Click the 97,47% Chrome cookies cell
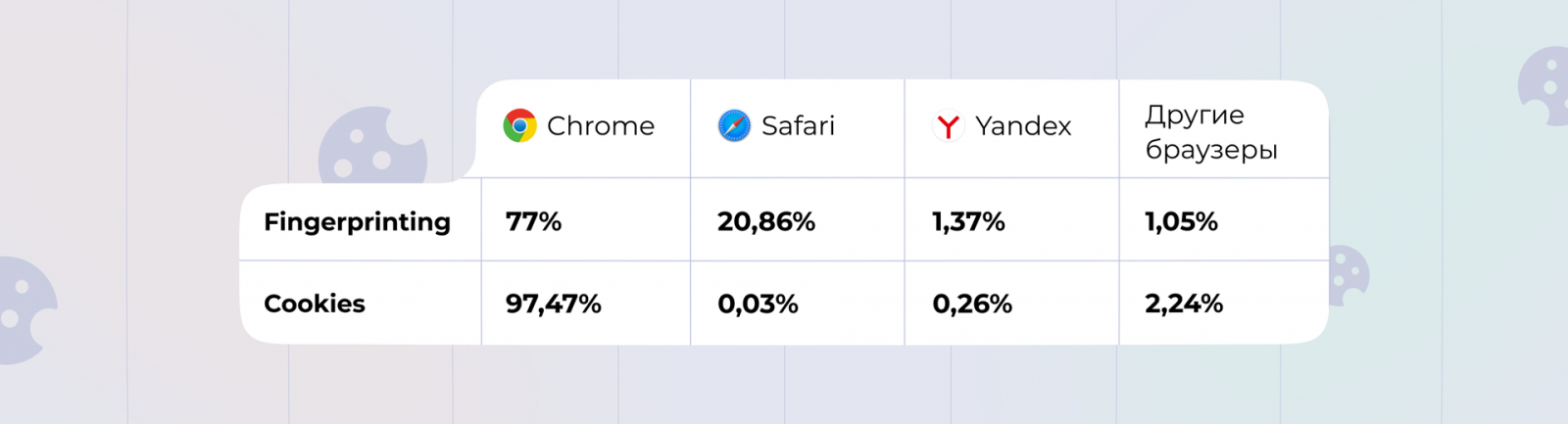Viewport: 1568px width, 424px height. (554, 304)
